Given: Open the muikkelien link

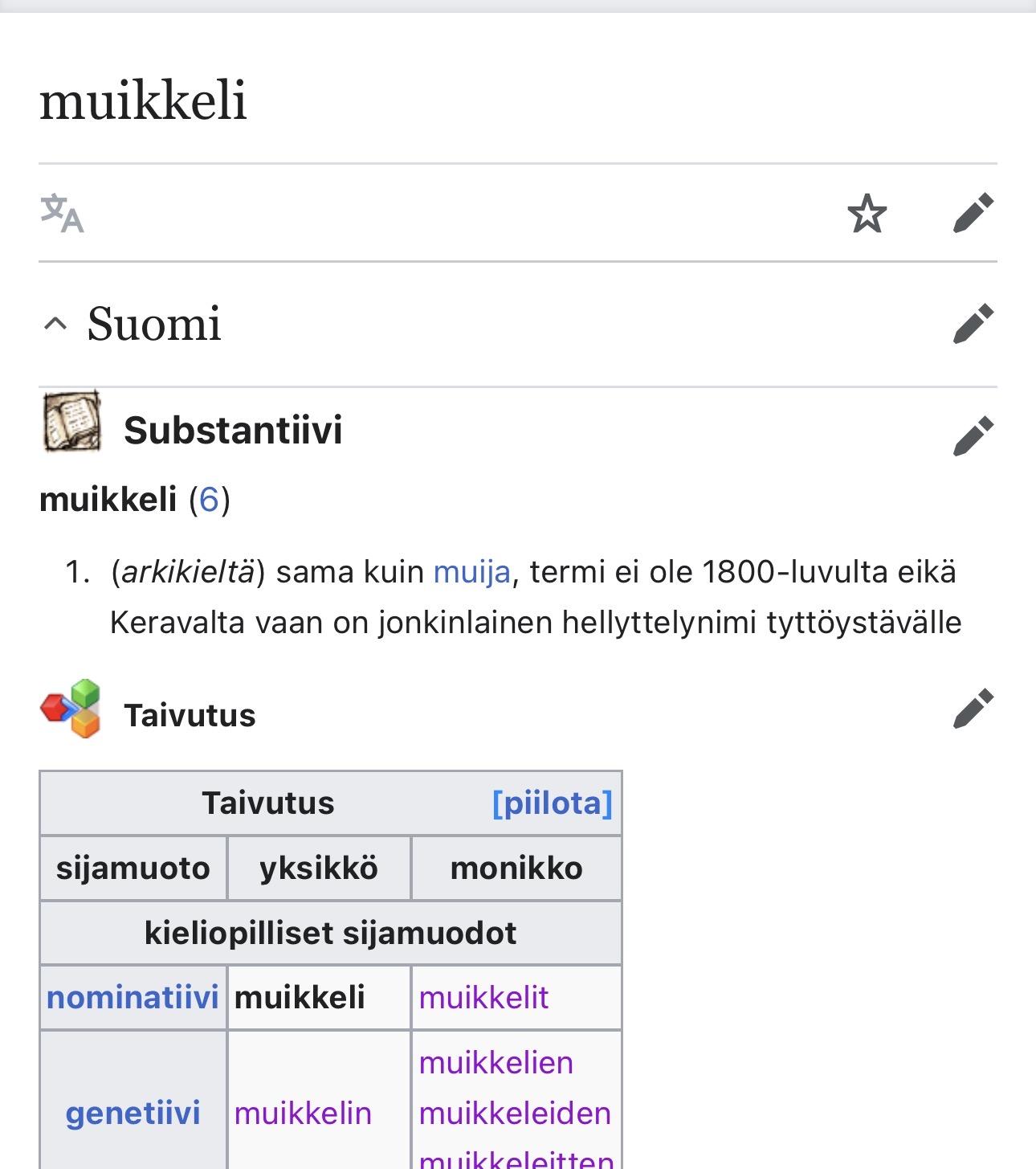Looking at the screenshot, I should tap(496, 1062).
